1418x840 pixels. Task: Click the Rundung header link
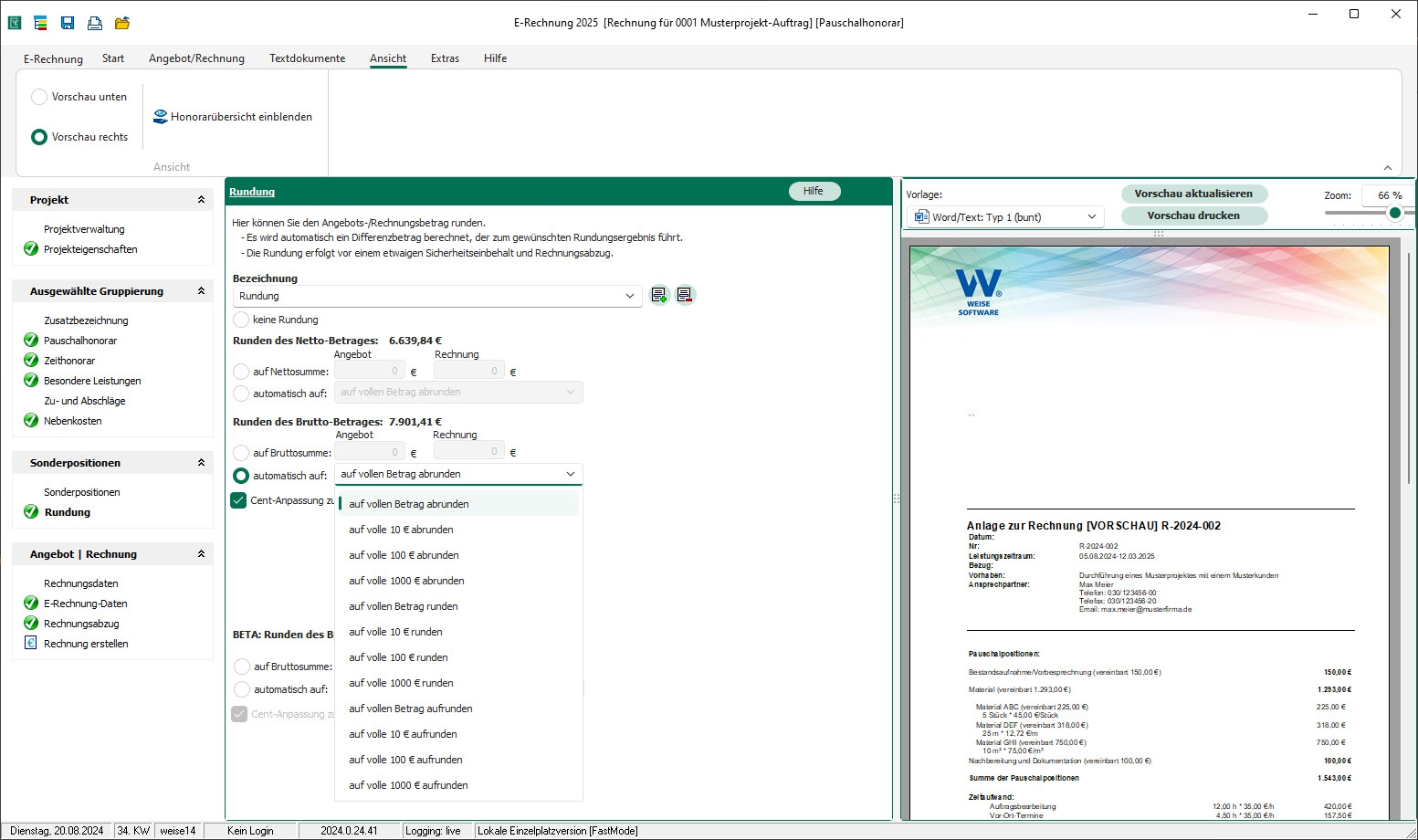click(252, 192)
